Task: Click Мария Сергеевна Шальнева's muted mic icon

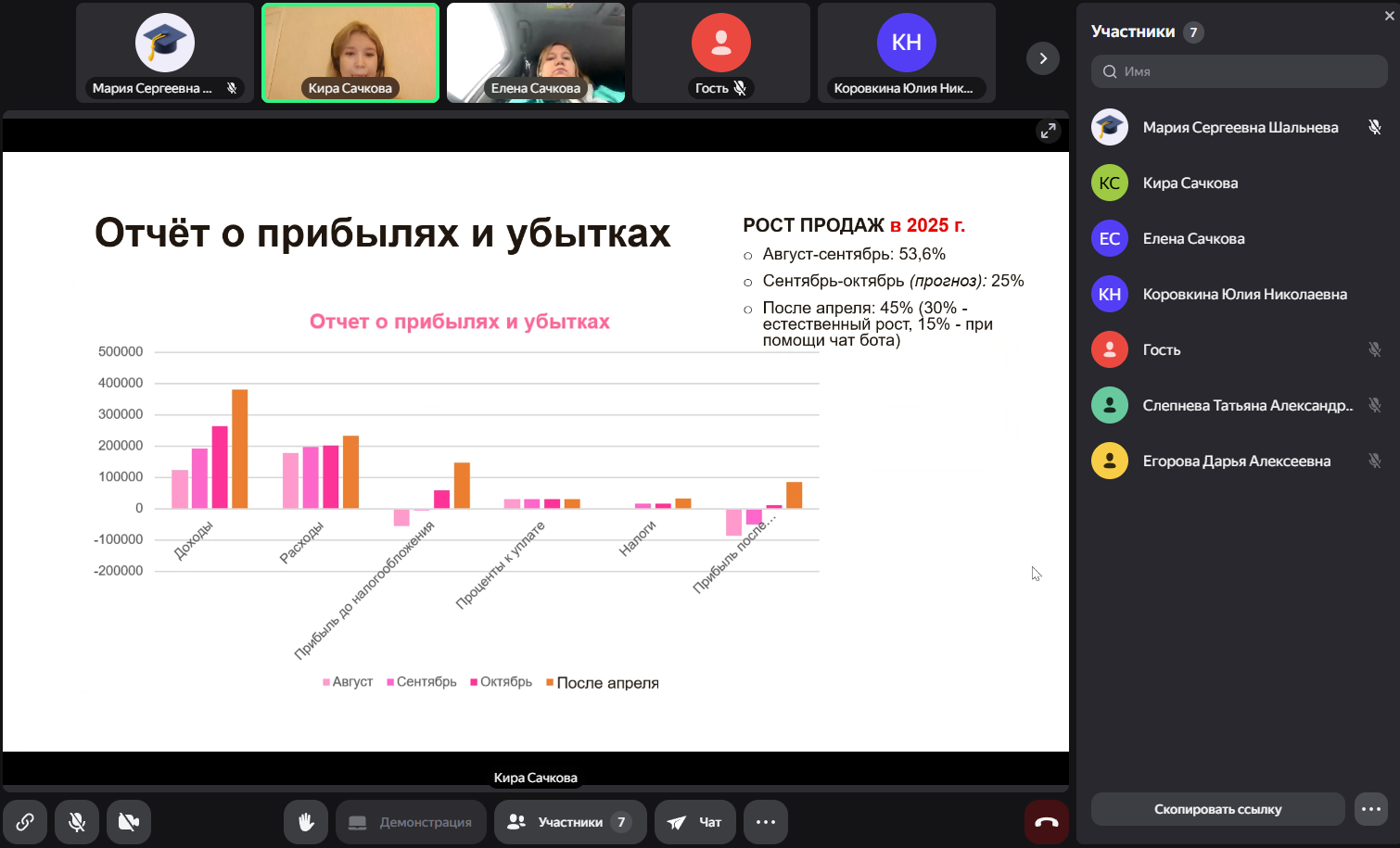Action: pyautogui.click(x=1375, y=127)
